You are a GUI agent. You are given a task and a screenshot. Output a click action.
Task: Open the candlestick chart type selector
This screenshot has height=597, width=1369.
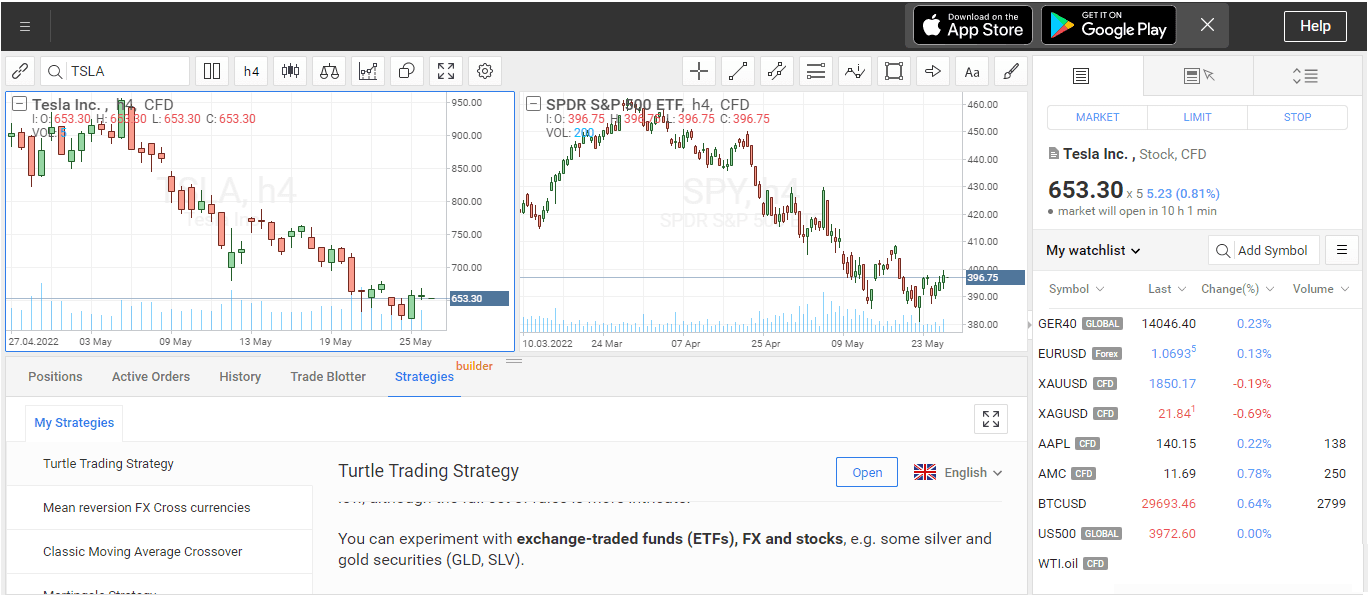[291, 71]
